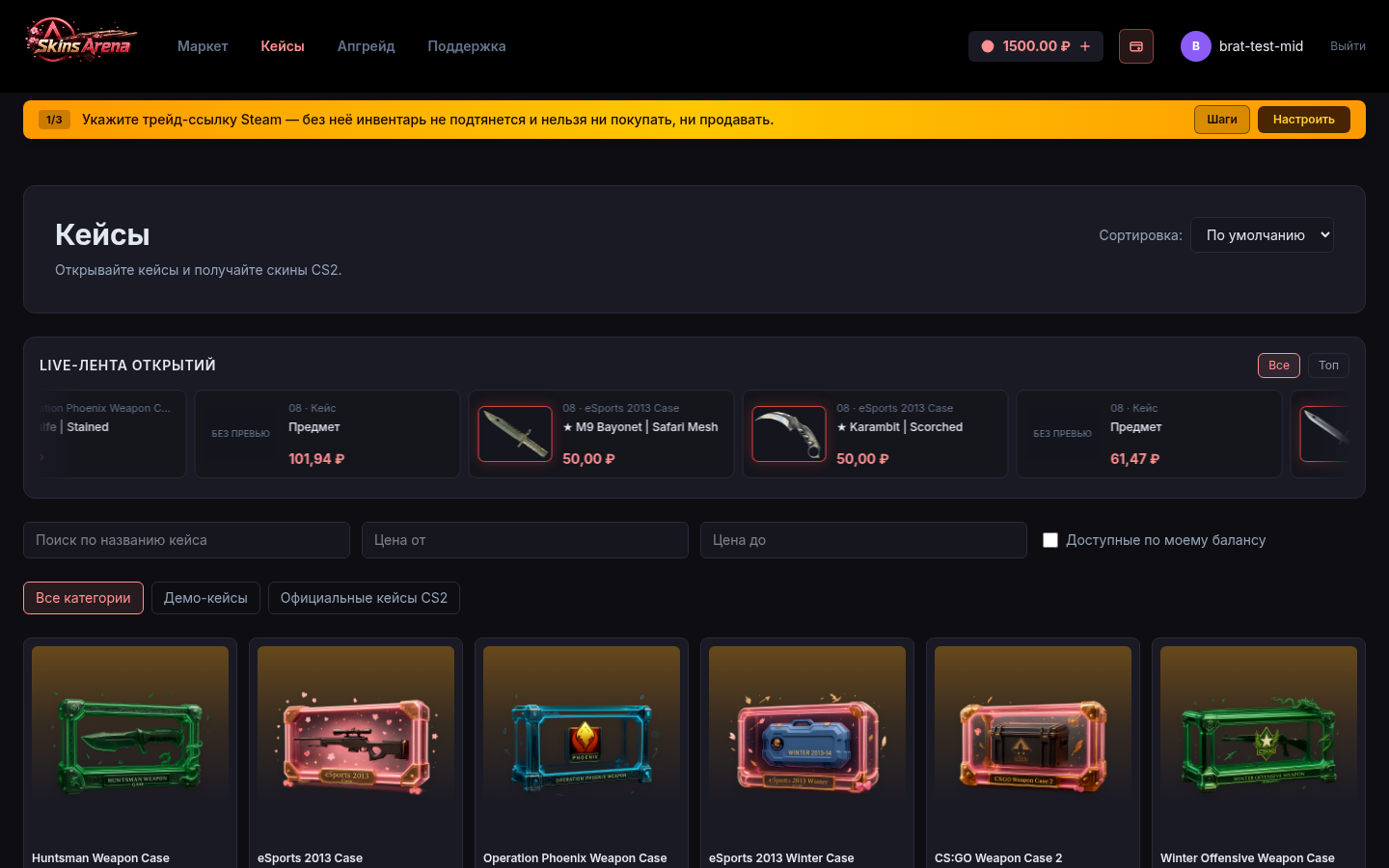
Task: Open the 'Маркет' menu item
Action: click(203, 46)
